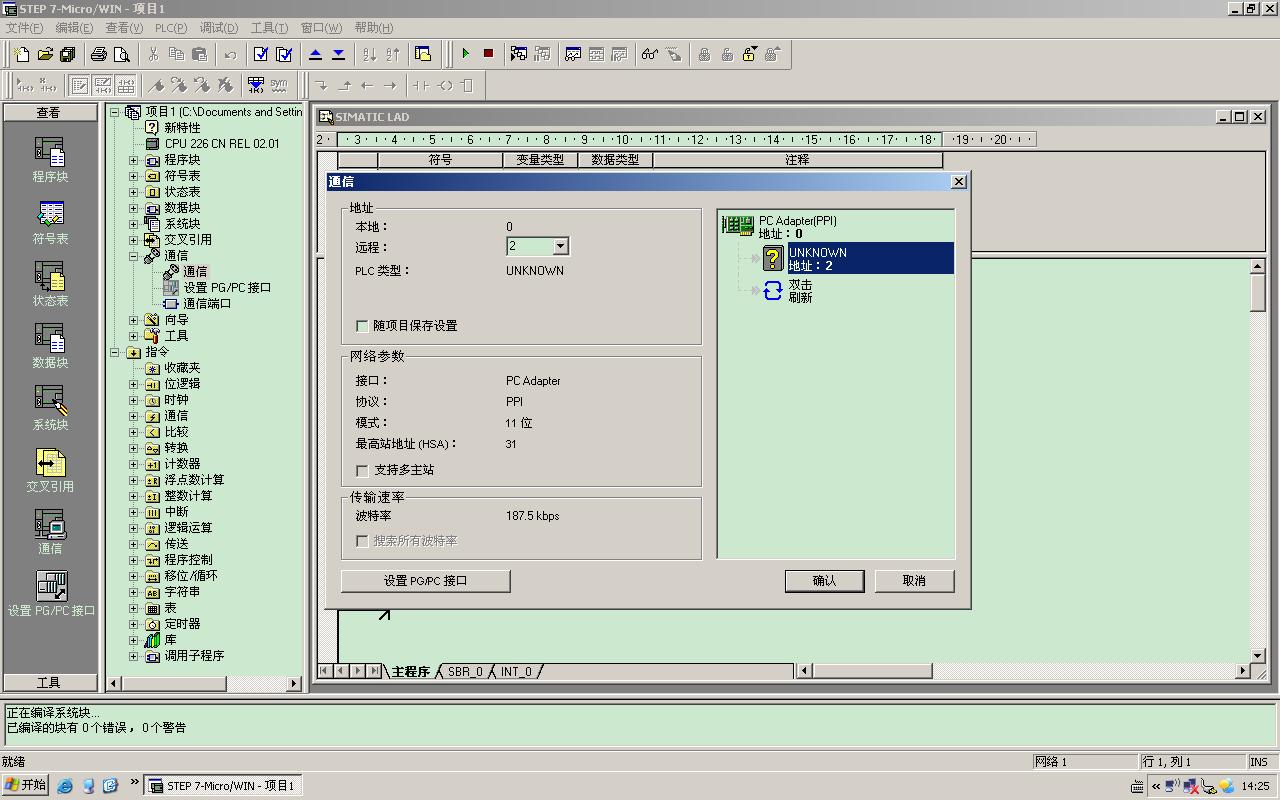
Task: Open 系统块 from the navigation bar
Action: point(50,408)
